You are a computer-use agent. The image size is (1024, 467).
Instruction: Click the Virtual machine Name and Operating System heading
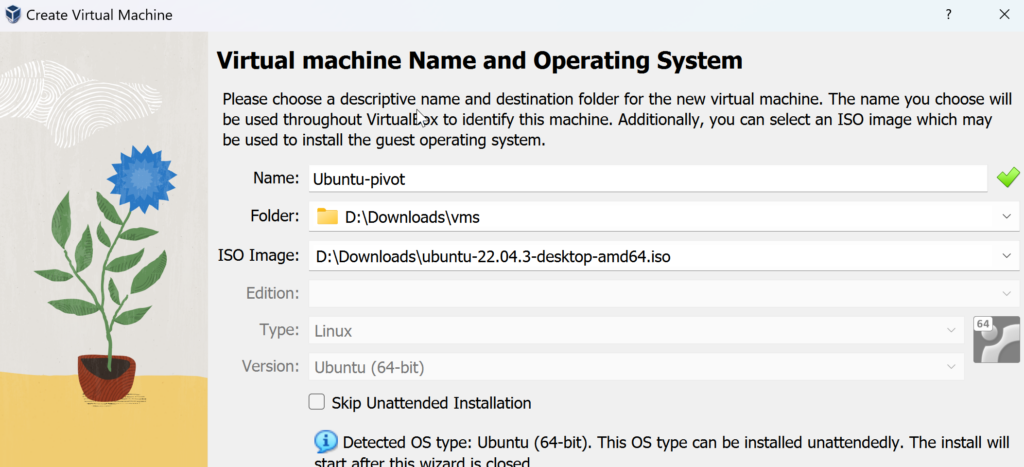pos(479,61)
